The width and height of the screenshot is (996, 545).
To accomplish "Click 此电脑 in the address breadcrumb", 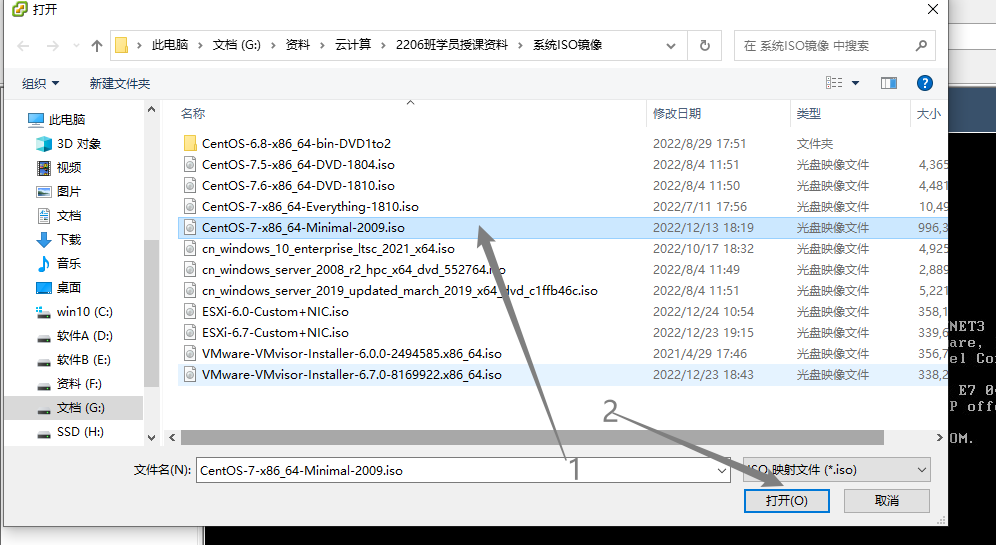I will point(170,45).
